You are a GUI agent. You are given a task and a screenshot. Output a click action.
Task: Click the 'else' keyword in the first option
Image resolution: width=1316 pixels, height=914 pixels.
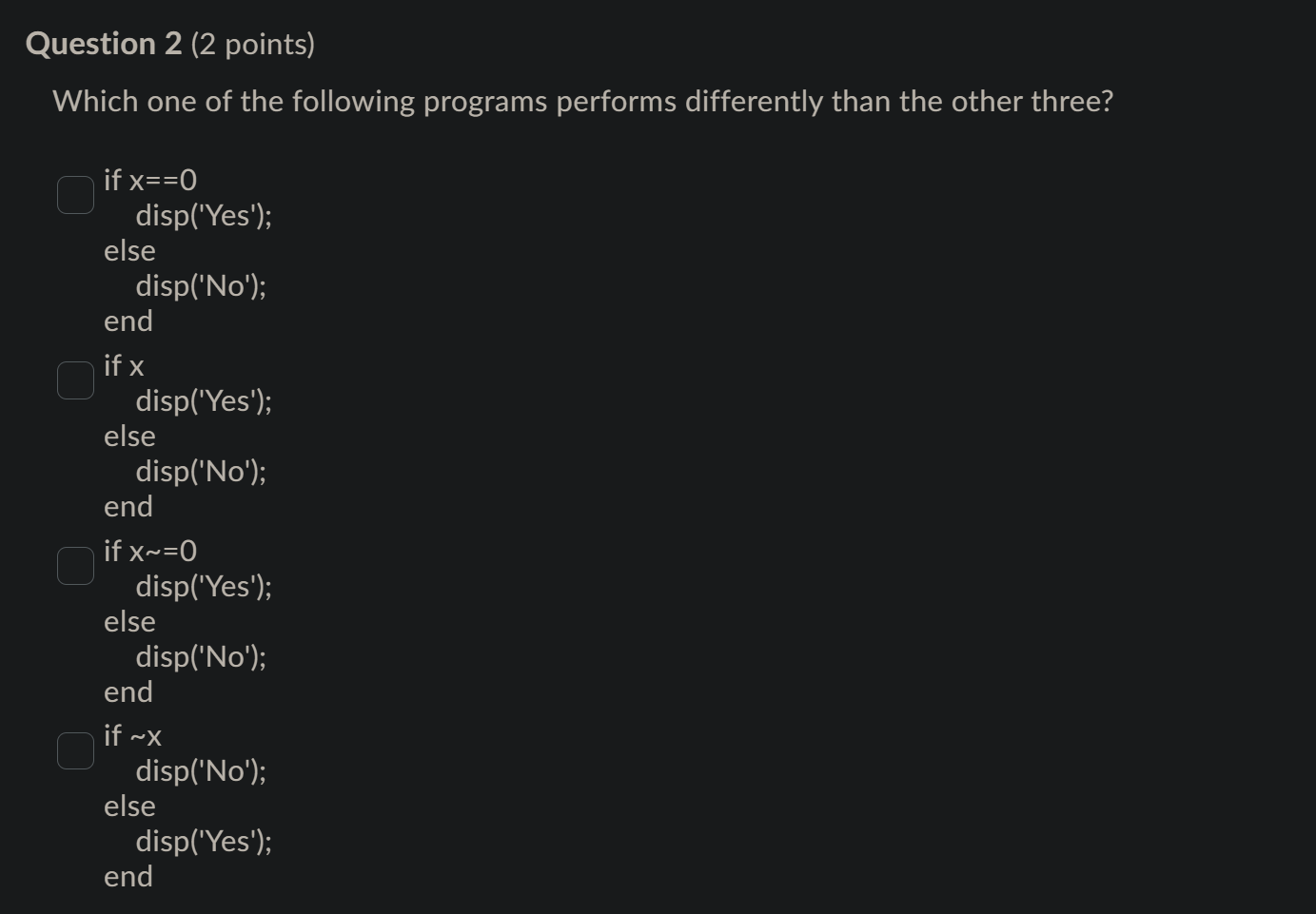pyautogui.click(x=129, y=250)
